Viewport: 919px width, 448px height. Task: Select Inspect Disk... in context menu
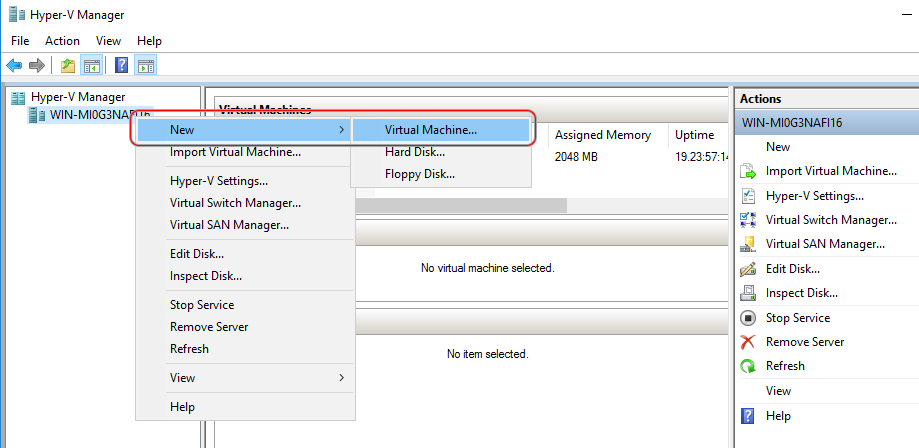tap(245, 276)
